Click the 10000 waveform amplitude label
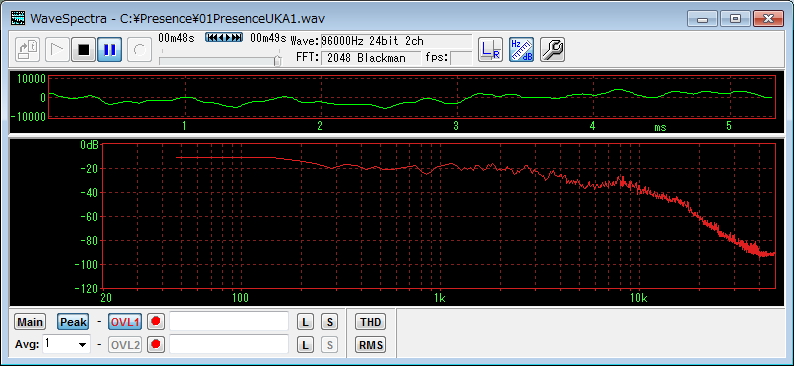Image resolution: width=794 pixels, height=366 pixels. point(31,78)
